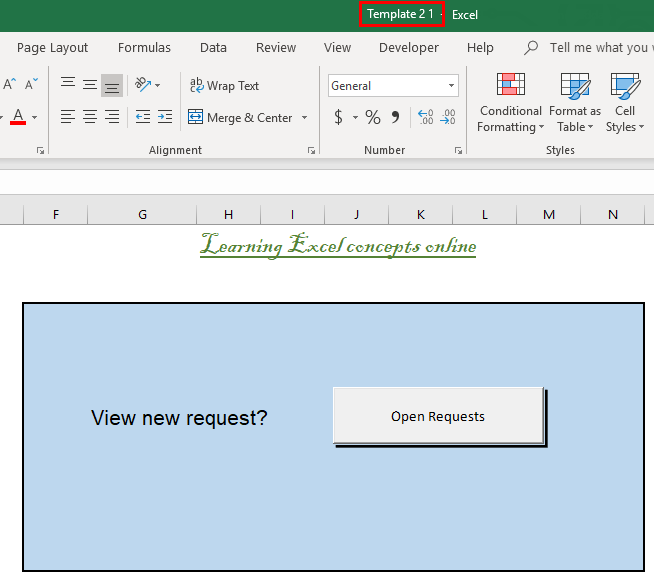Click the Increase Decimal icon
The image size is (654, 588).
[x=425, y=118]
